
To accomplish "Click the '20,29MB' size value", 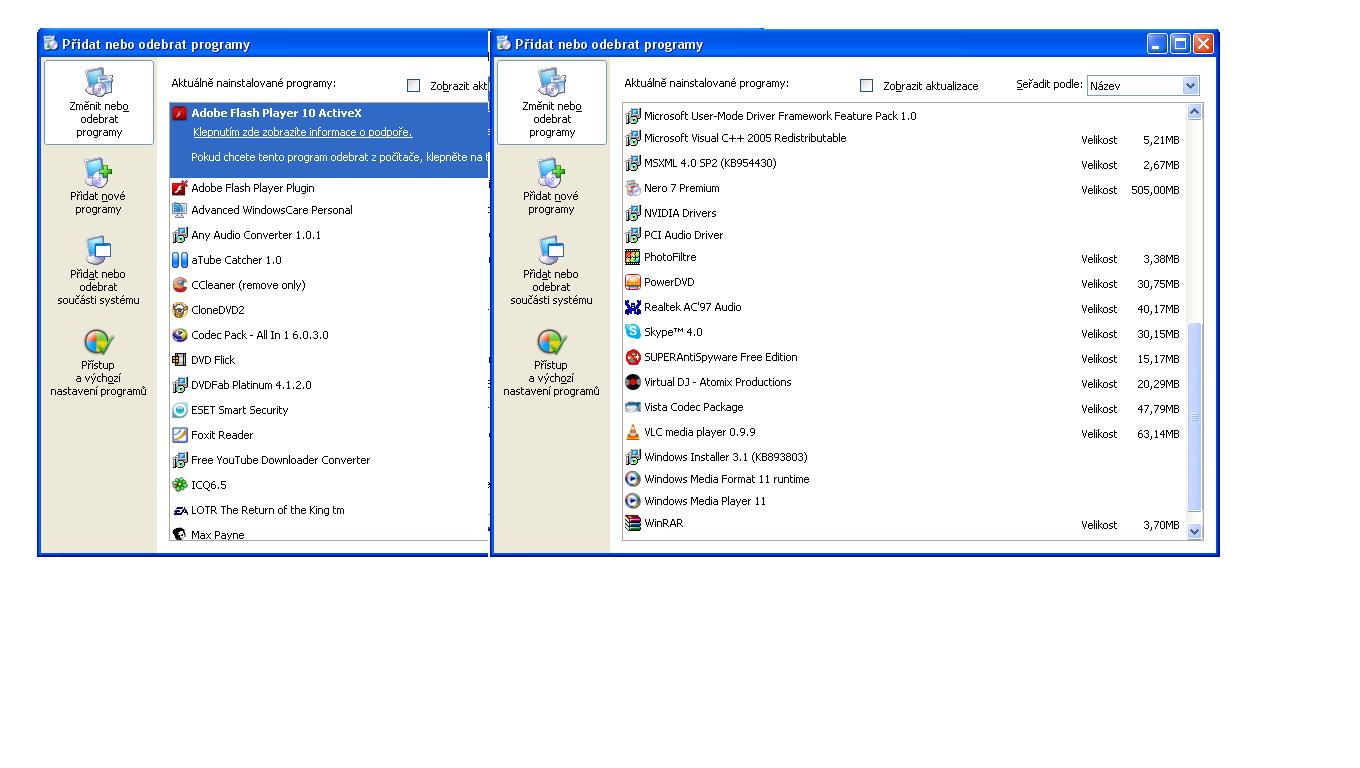I will [x=1158, y=384].
